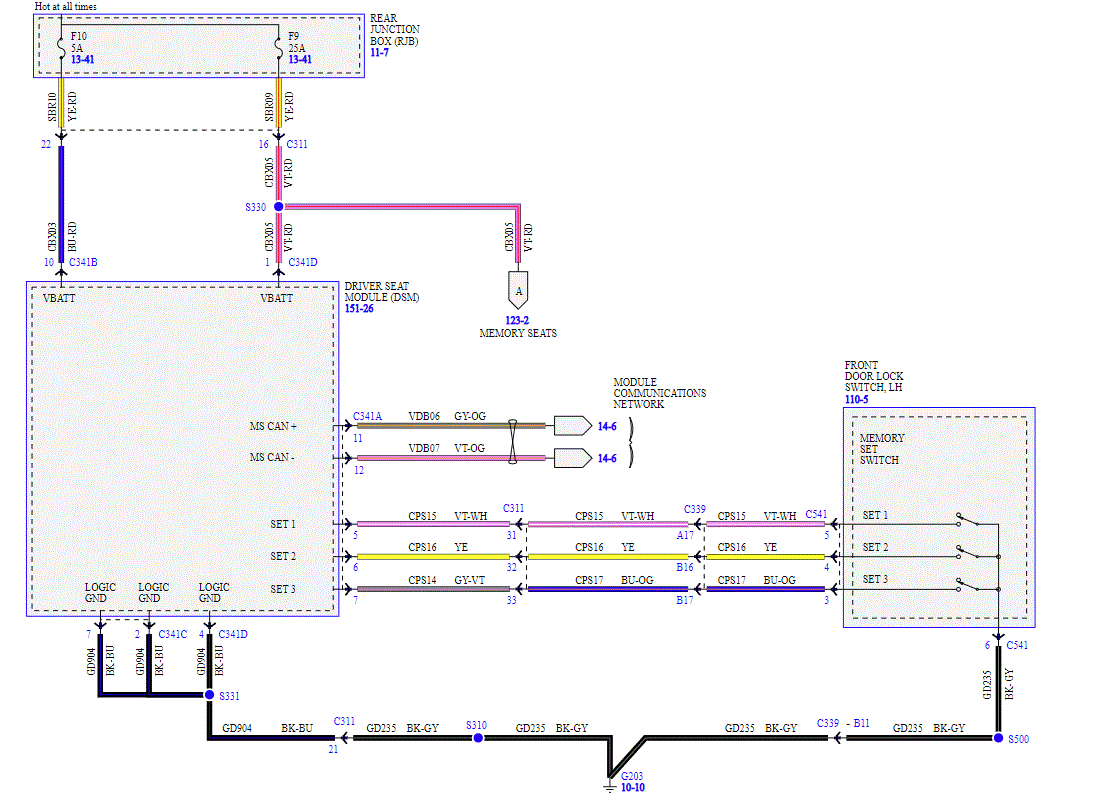Open the 13-41 reference under F10
Image resolution: width=1099 pixels, height=796 pixels.
[x=82, y=60]
